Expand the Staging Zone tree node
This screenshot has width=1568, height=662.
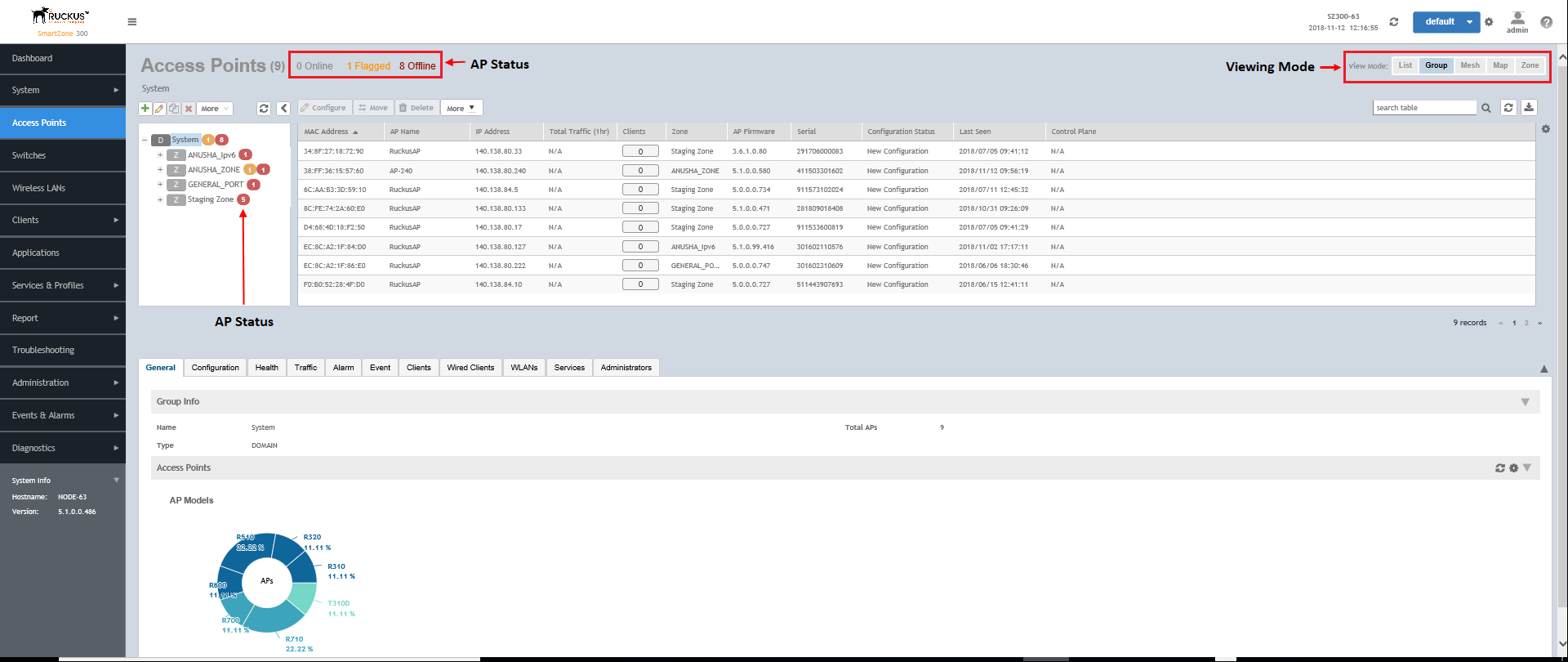(160, 199)
